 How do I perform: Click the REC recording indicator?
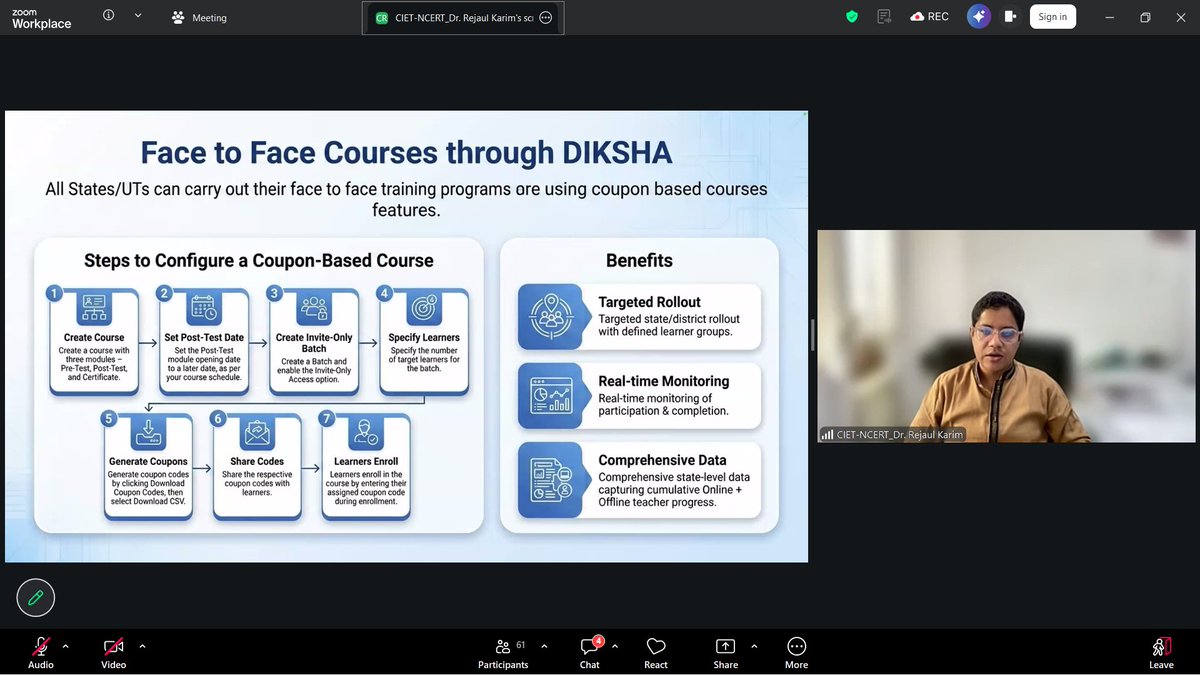pyautogui.click(x=929, y=16)
